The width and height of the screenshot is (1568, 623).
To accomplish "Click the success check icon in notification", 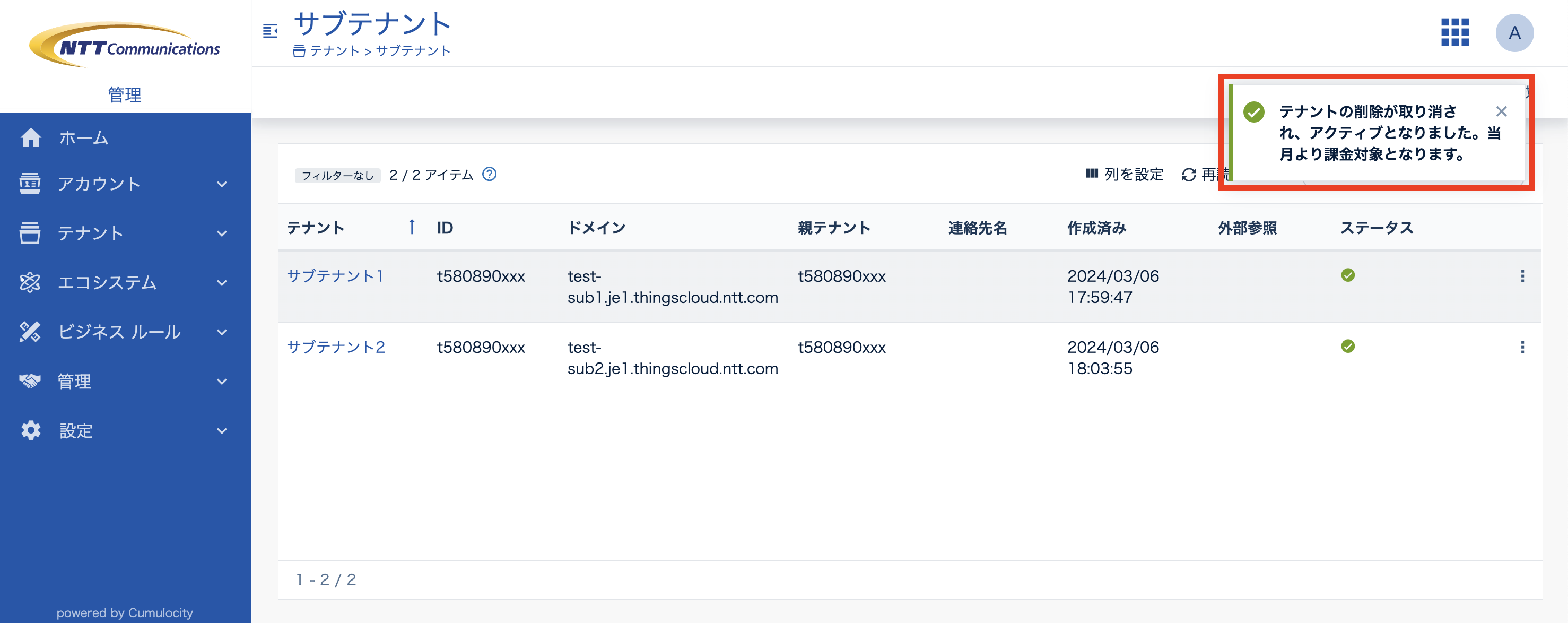I will pyautogui.click(x=1254, y=112).
